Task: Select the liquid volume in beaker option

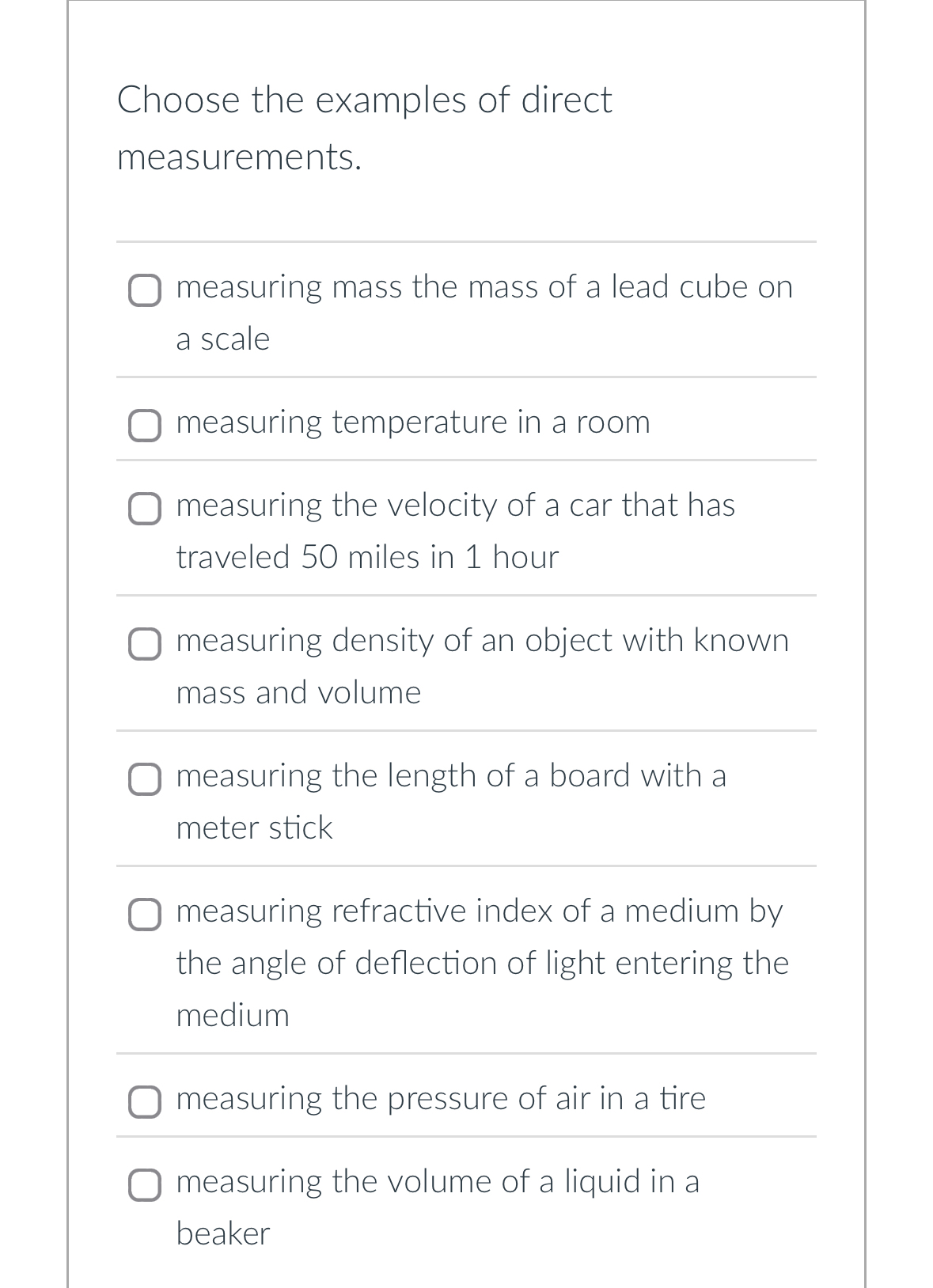Action: pyautogui.click(x=145, y=1185)
